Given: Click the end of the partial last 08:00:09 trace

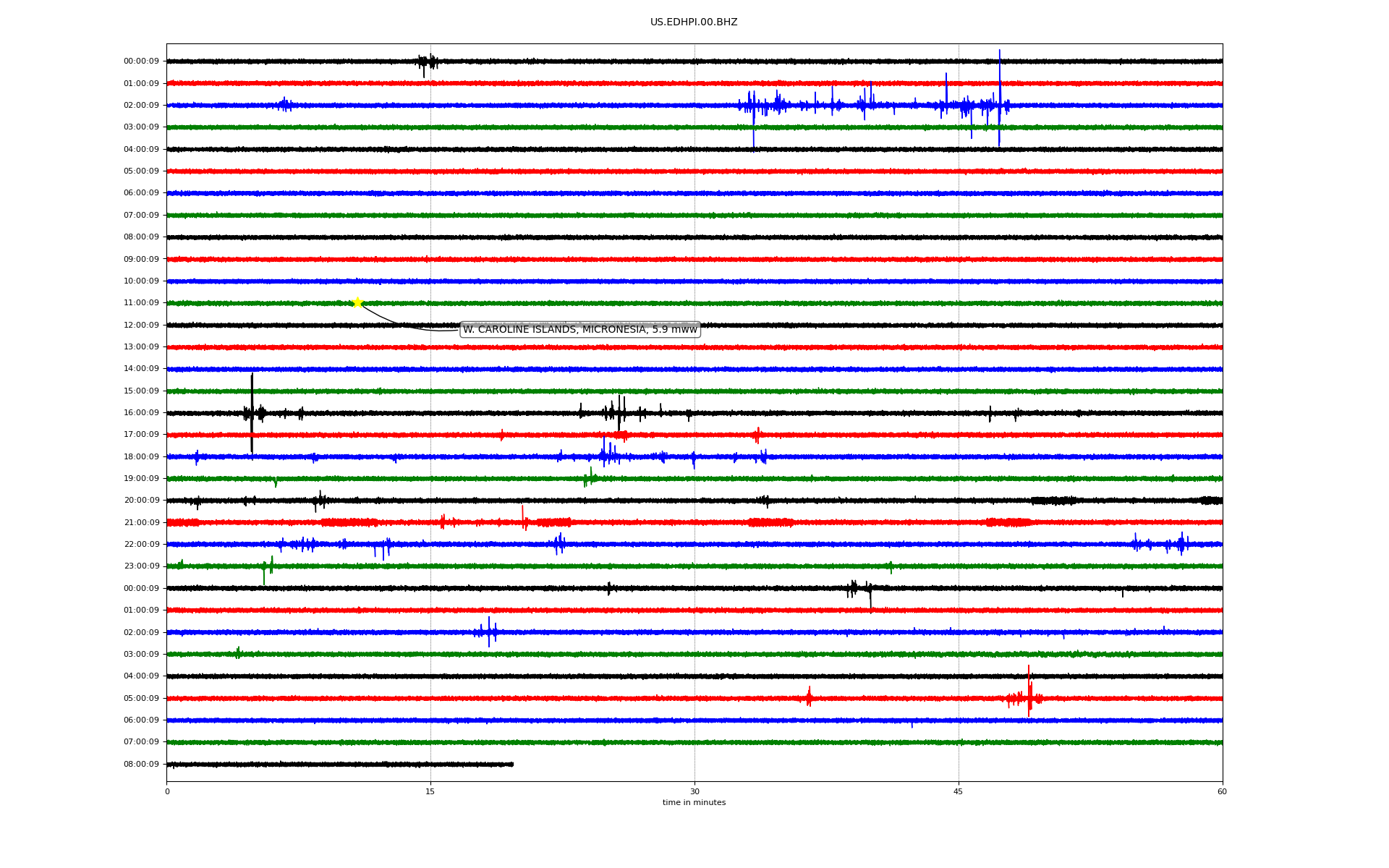Looking at the screenshot, I should tap(512, 764).
